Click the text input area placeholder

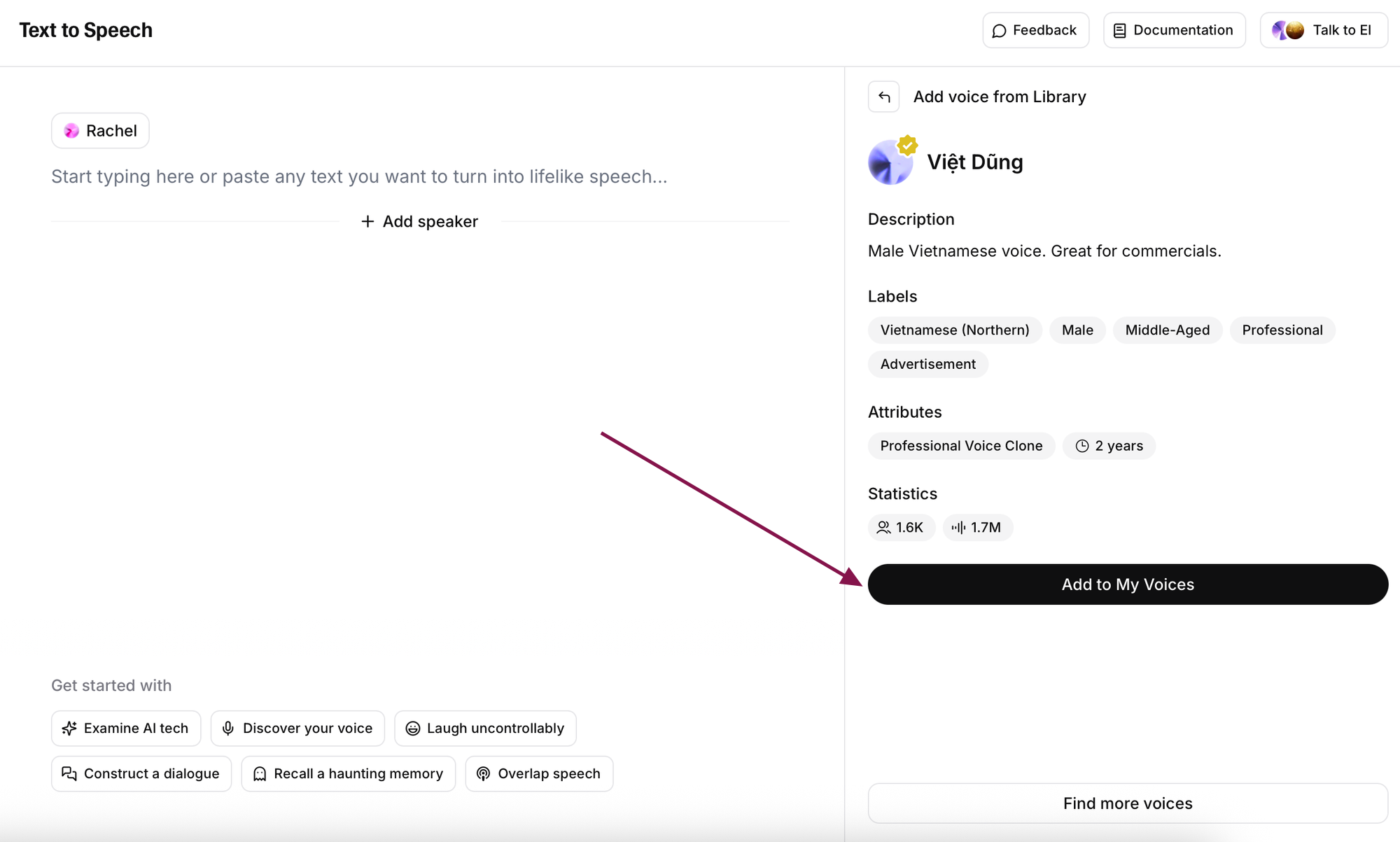point(359,176)
